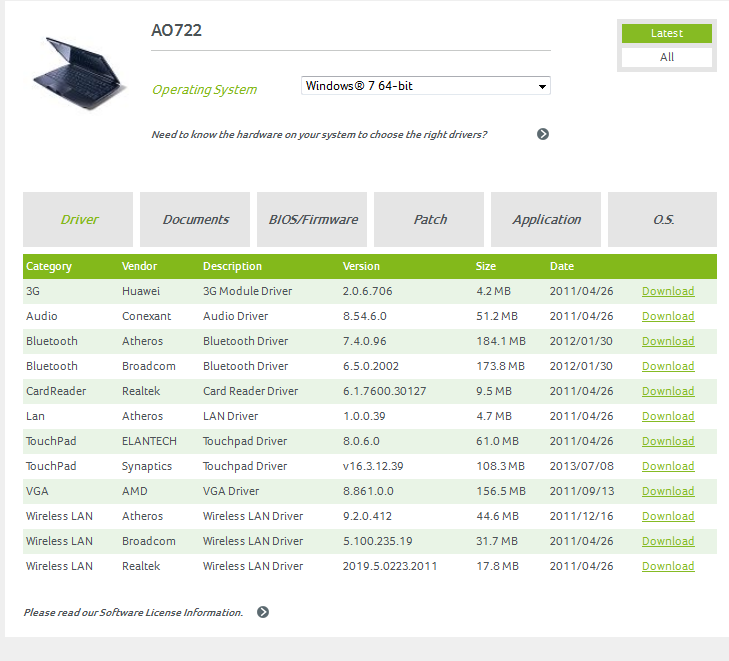Click the AO722 model heading
The image size is (729, 661).
pyautogui.click(x=177, y=31)
